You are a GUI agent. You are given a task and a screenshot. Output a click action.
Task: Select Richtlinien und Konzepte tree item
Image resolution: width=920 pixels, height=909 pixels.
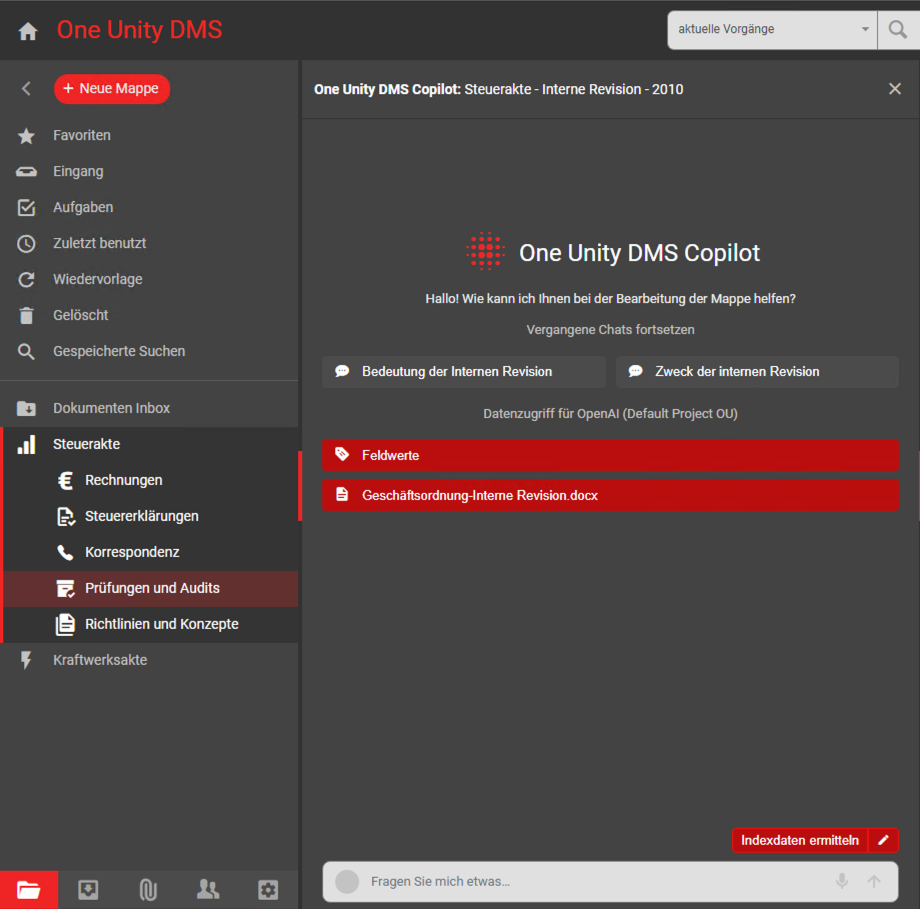tap(151, 624)
